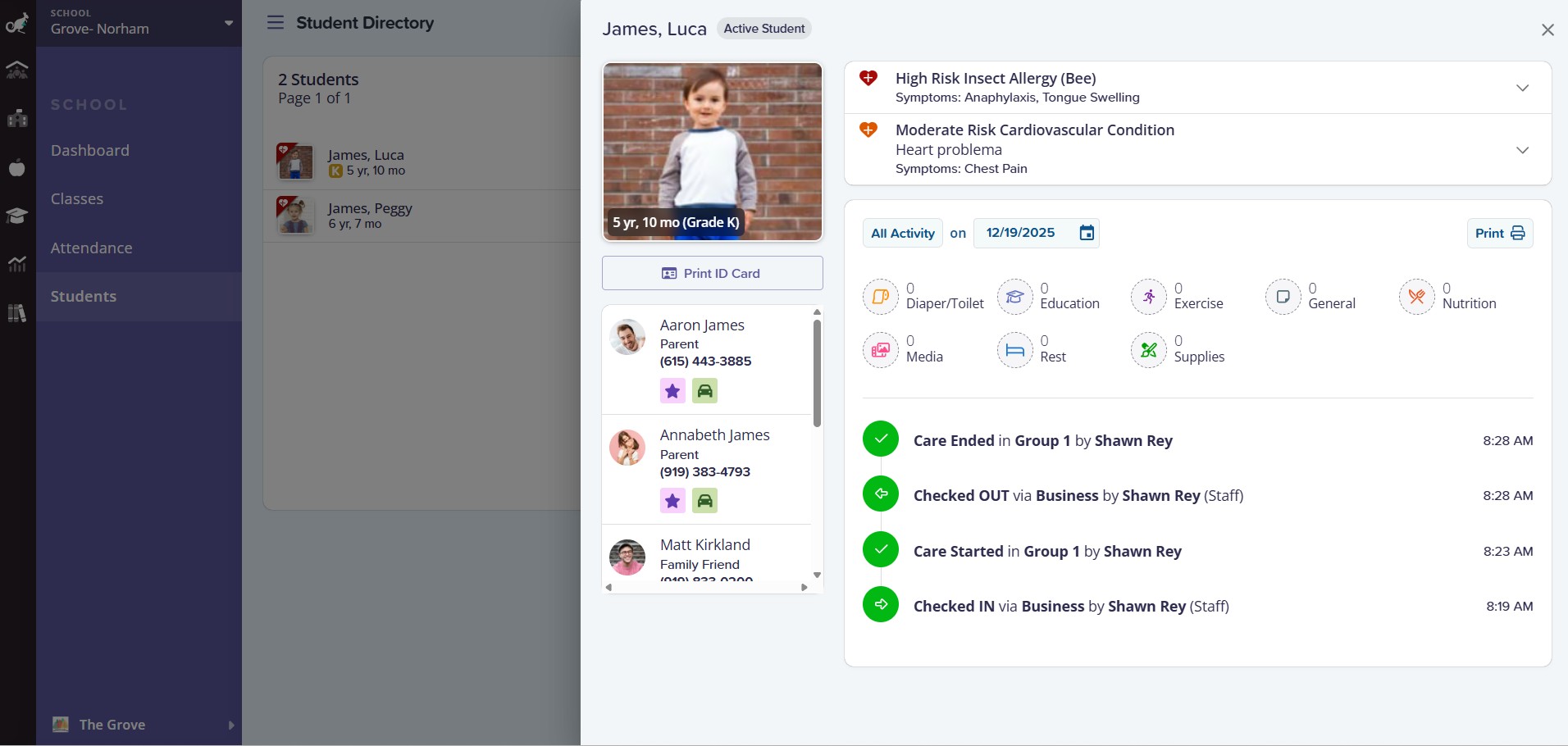Choose the Nutrition activity icon
Screen dimensions: 1568x746
coord(1416,297)
